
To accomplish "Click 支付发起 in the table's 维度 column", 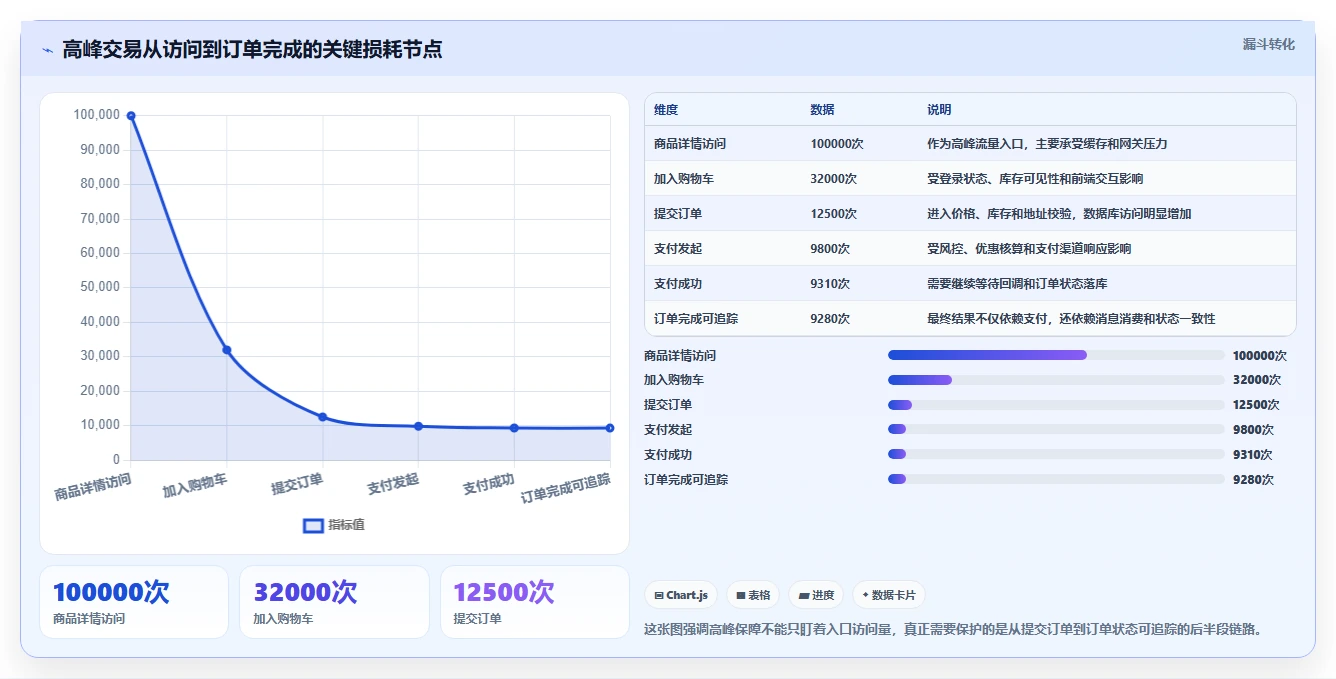I will click(x=678, y=249).
